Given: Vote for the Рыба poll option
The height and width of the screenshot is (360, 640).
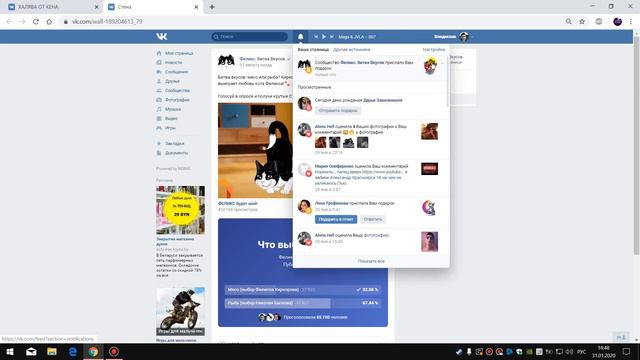Looking at the screenshot, I should (x=303, y=303).
